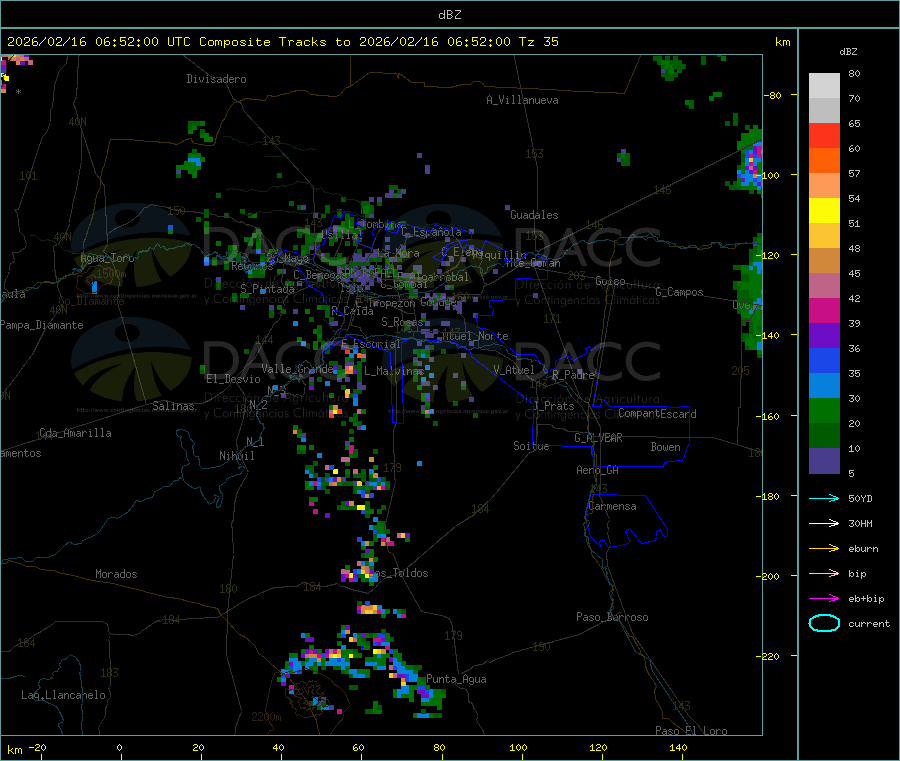Select the green 20-30 dBZ legend swatch
The height and width of the screenshot is (761, 900).
coord(824,410)
